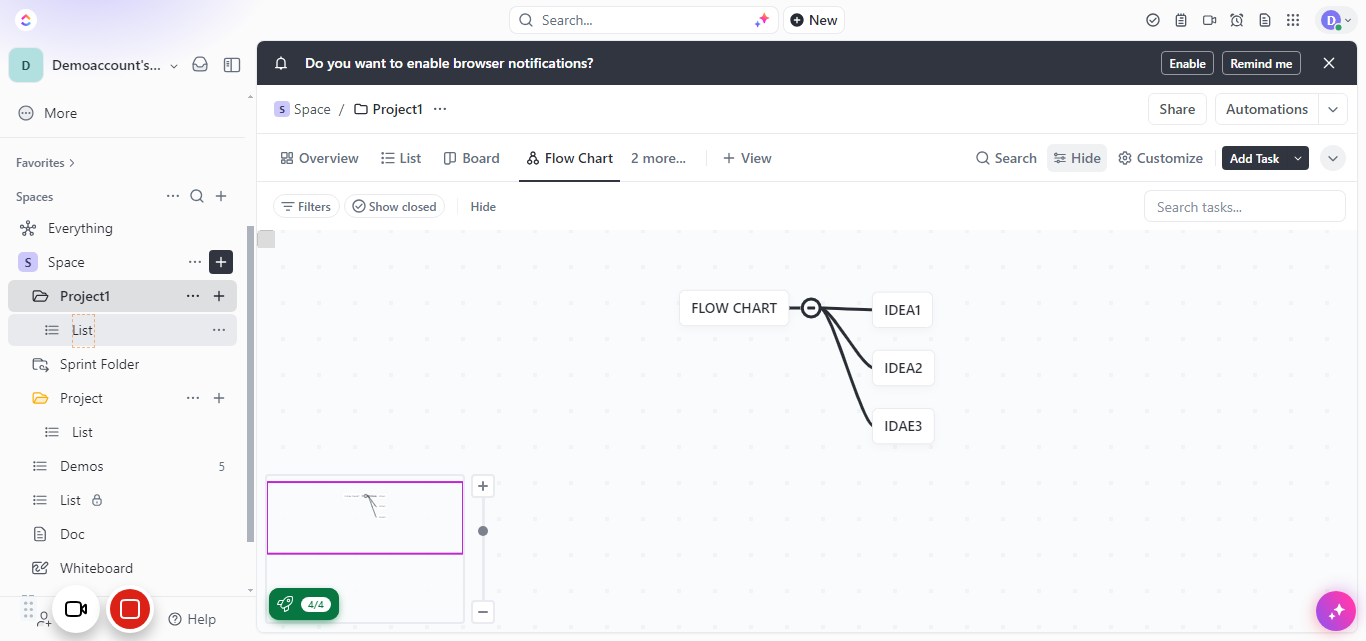Switch to the List view tab

[x=401, y=158]
